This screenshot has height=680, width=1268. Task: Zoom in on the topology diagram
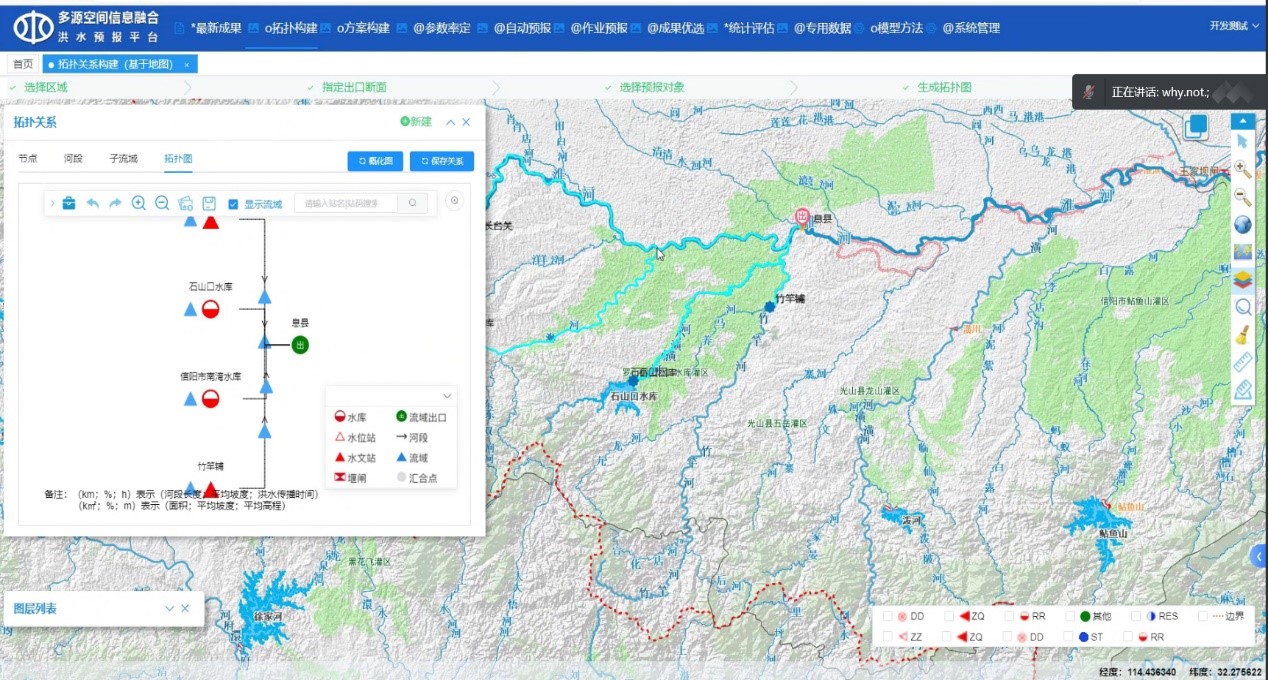(x=139, y=203)
